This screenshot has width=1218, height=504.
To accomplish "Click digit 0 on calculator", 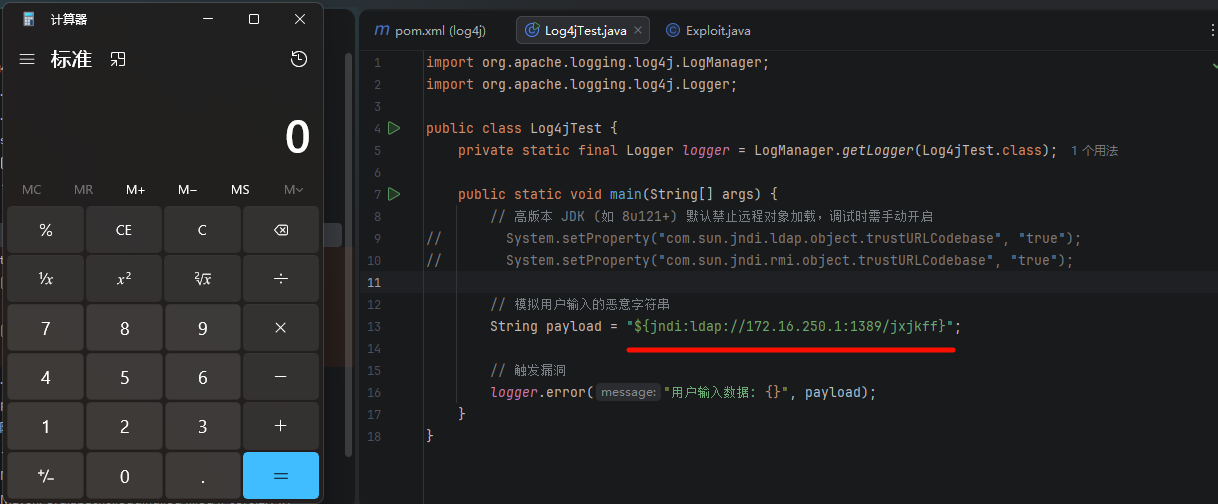I will coord(124,476).
